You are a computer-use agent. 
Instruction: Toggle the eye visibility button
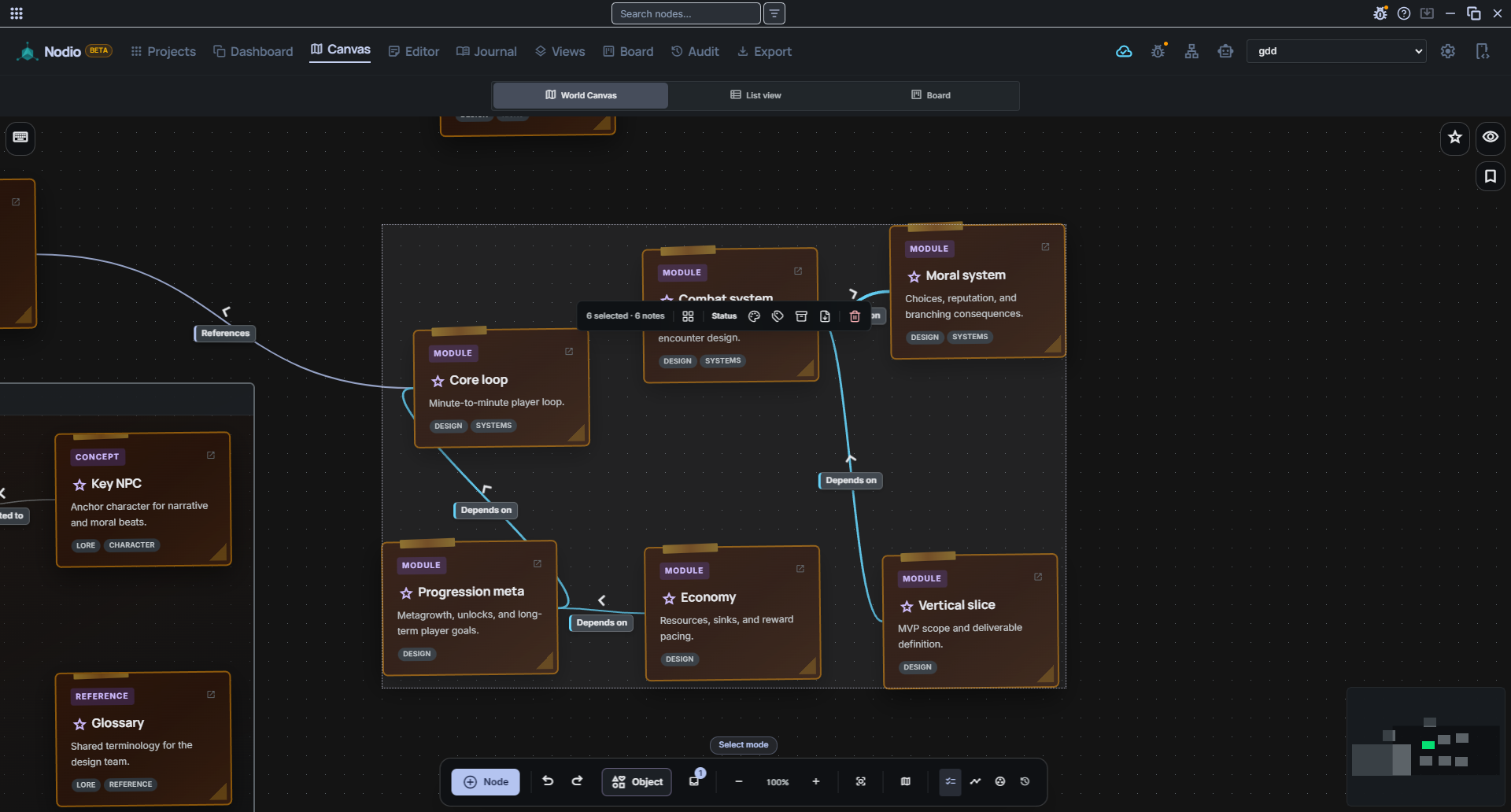click(x=1491, y=138)
